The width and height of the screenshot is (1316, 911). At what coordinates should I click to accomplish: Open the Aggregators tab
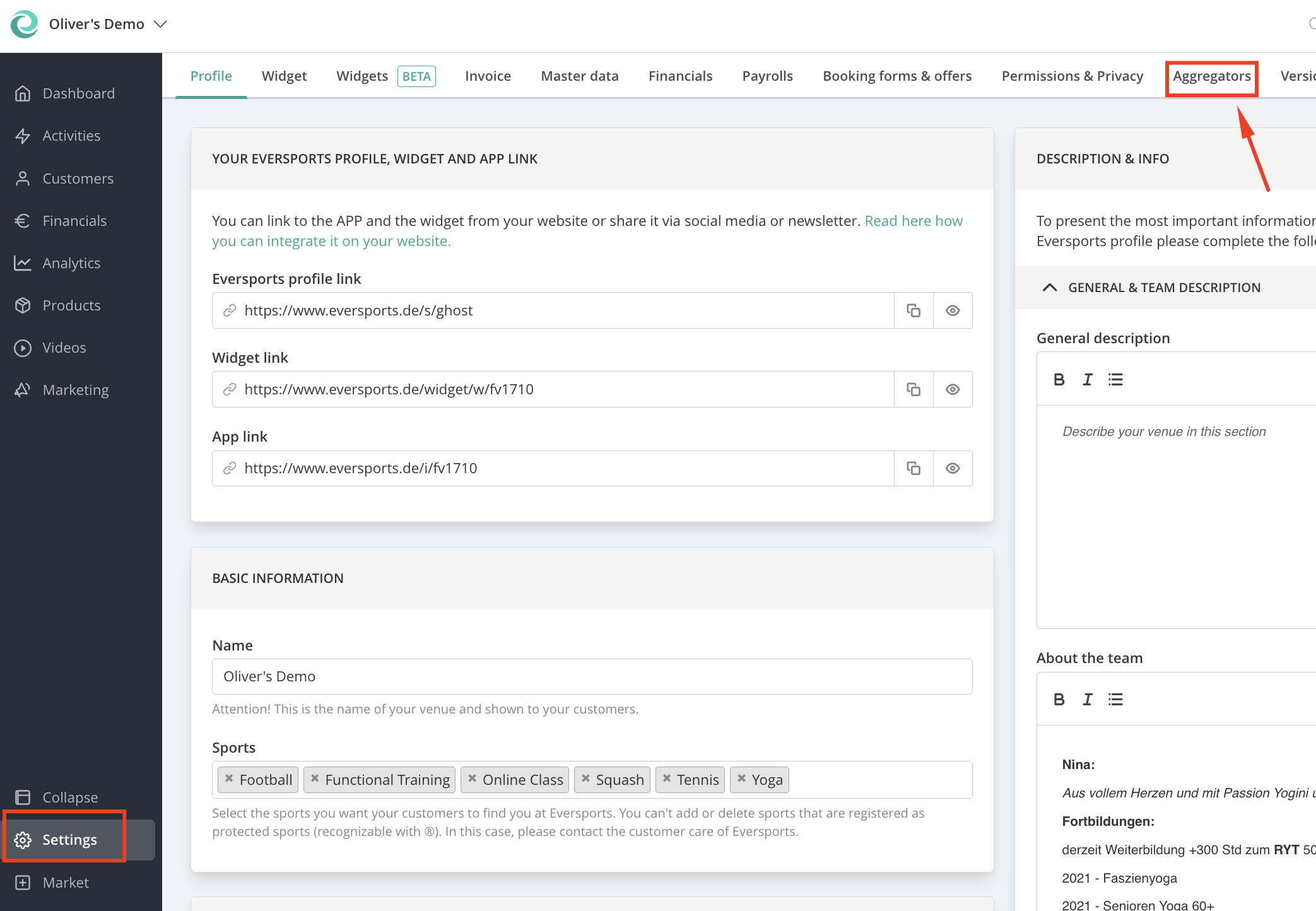[1211, 76]
